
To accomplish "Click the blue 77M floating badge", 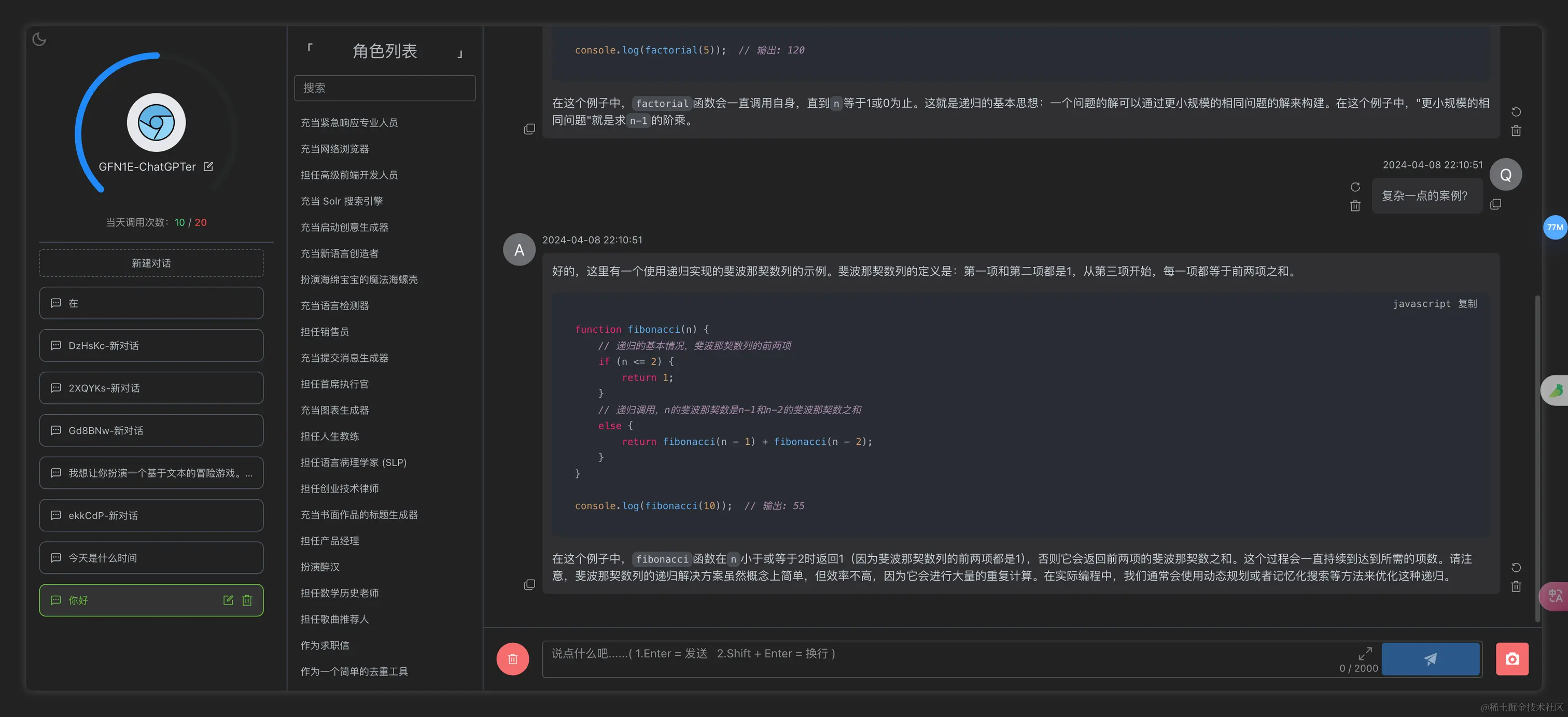I will [x=1554, y=227].
